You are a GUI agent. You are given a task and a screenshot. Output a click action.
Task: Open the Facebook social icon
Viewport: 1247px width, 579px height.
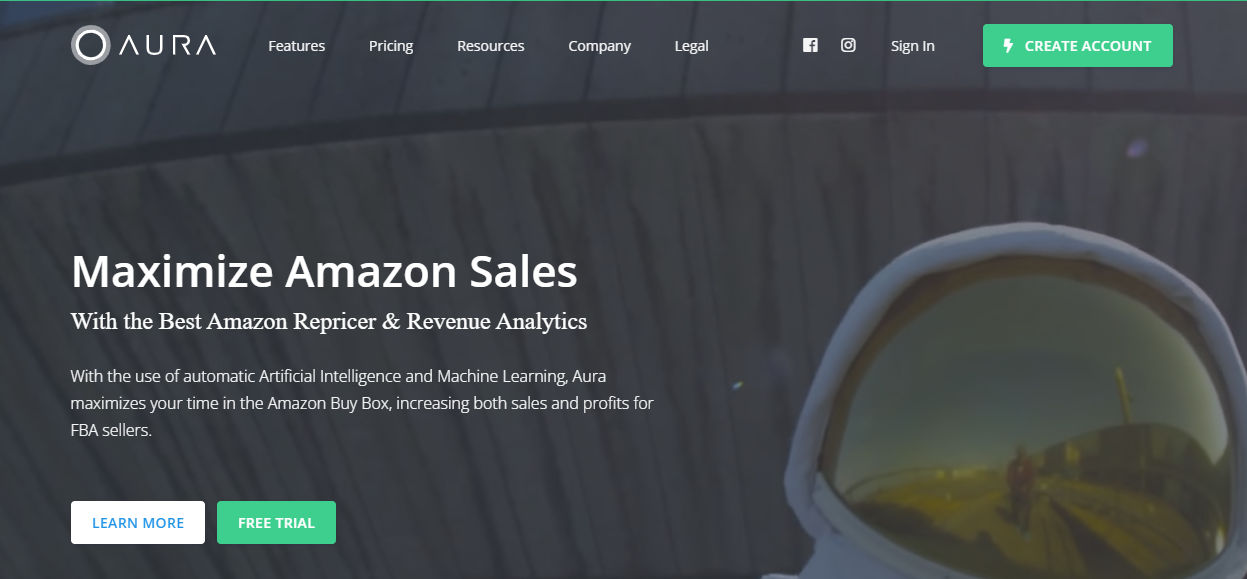(x=810, y=45)
